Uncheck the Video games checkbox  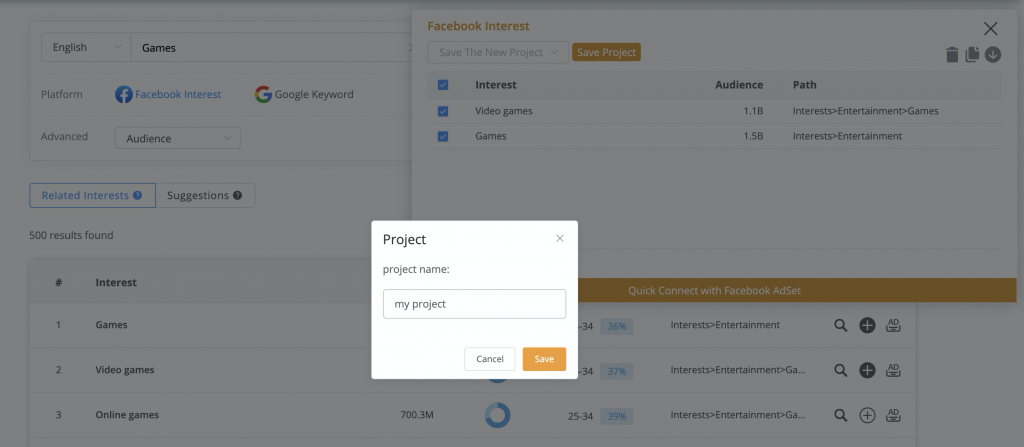pos(443,111)
